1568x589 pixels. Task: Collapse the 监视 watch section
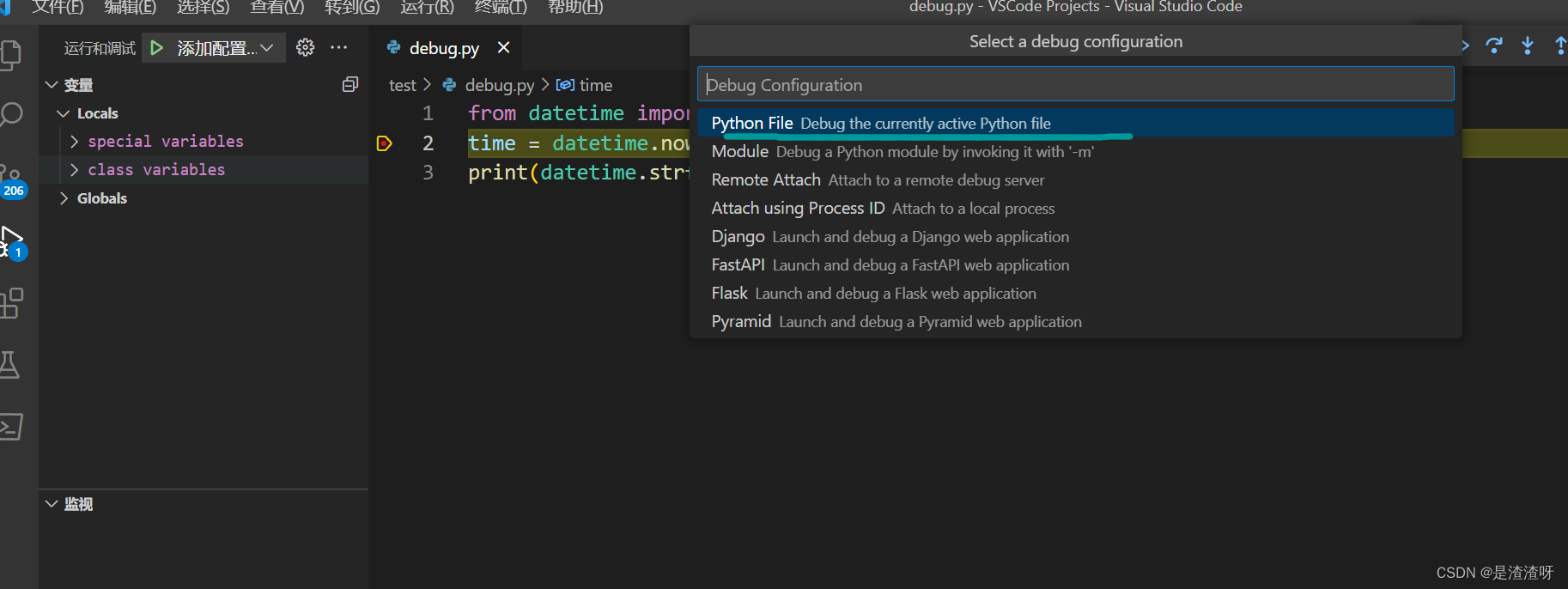click(x=52, y=504)
